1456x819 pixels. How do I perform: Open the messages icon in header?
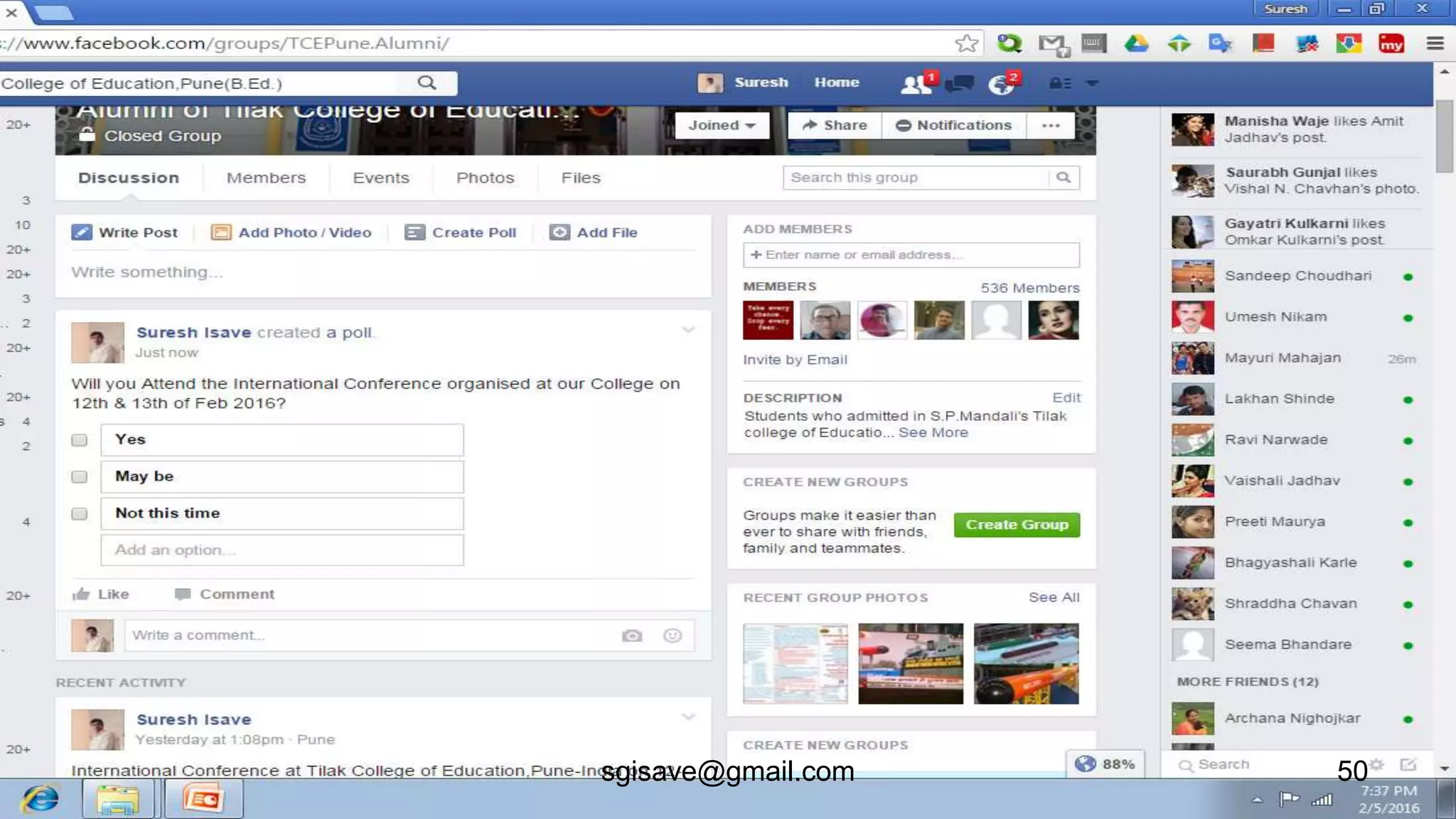click(x=959, y=84)
